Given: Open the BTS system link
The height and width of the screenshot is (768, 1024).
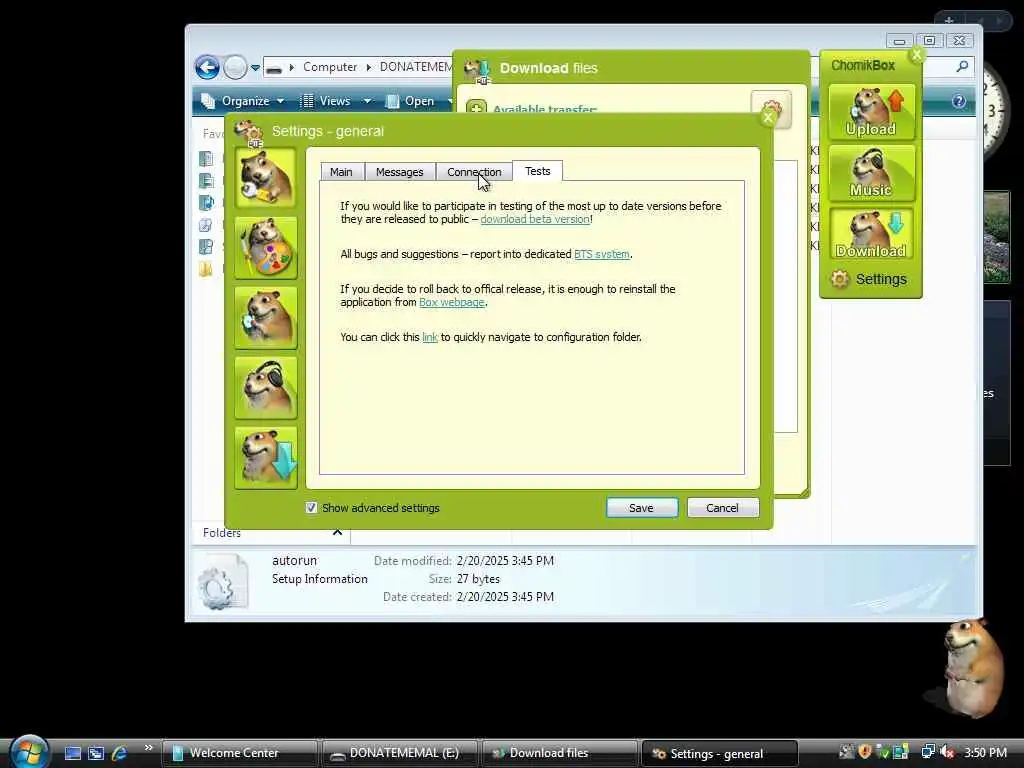Looking at the screenshot, I should [601, 254].
